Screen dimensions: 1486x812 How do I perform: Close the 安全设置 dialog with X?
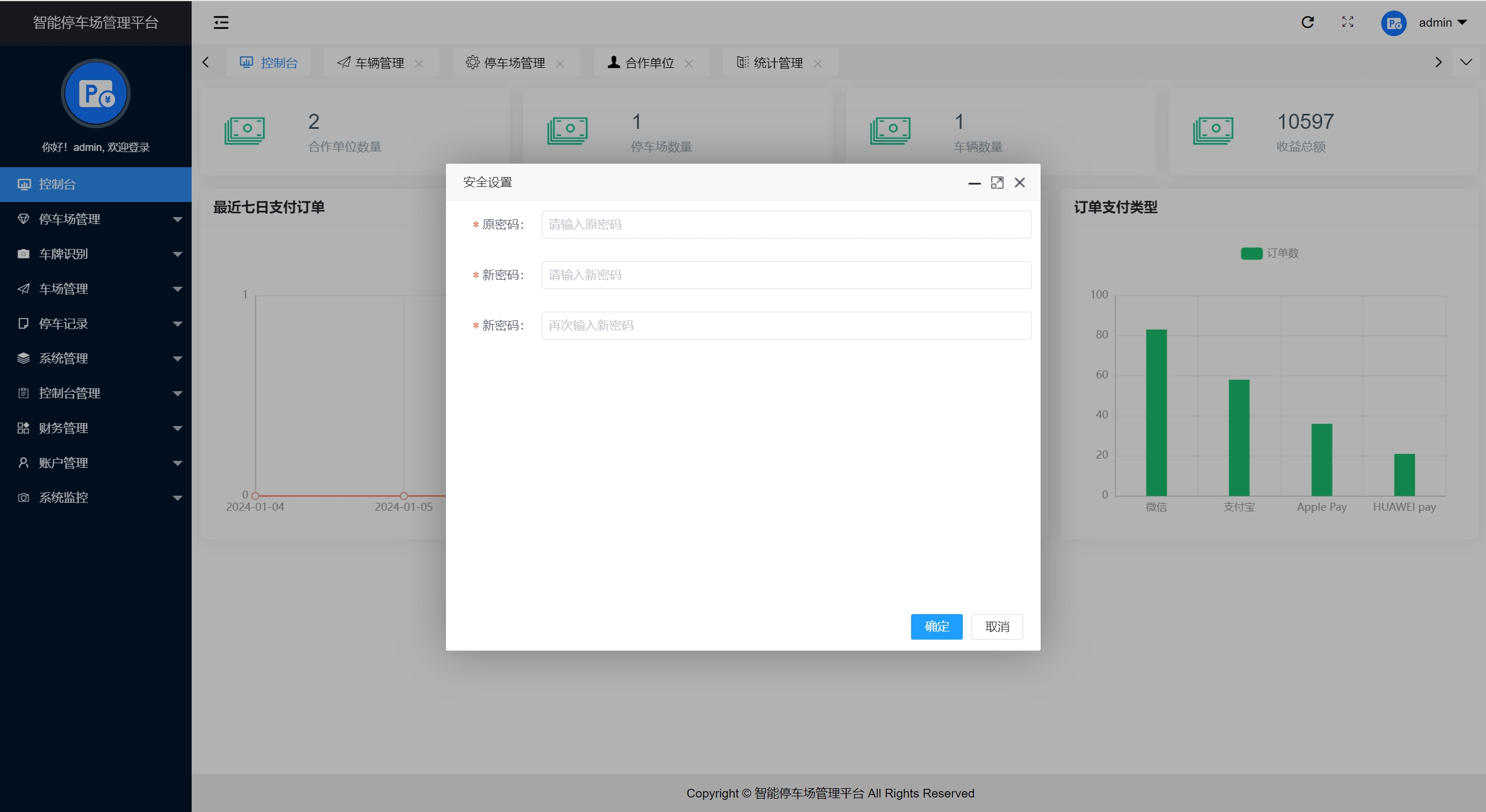point(1019,183)
